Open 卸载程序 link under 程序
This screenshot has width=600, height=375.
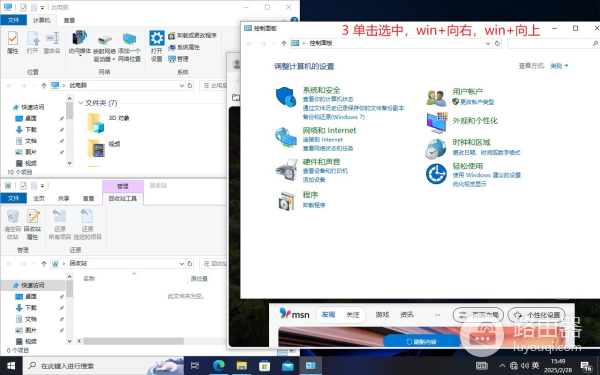pyautogui.click(x=314, y=205)
